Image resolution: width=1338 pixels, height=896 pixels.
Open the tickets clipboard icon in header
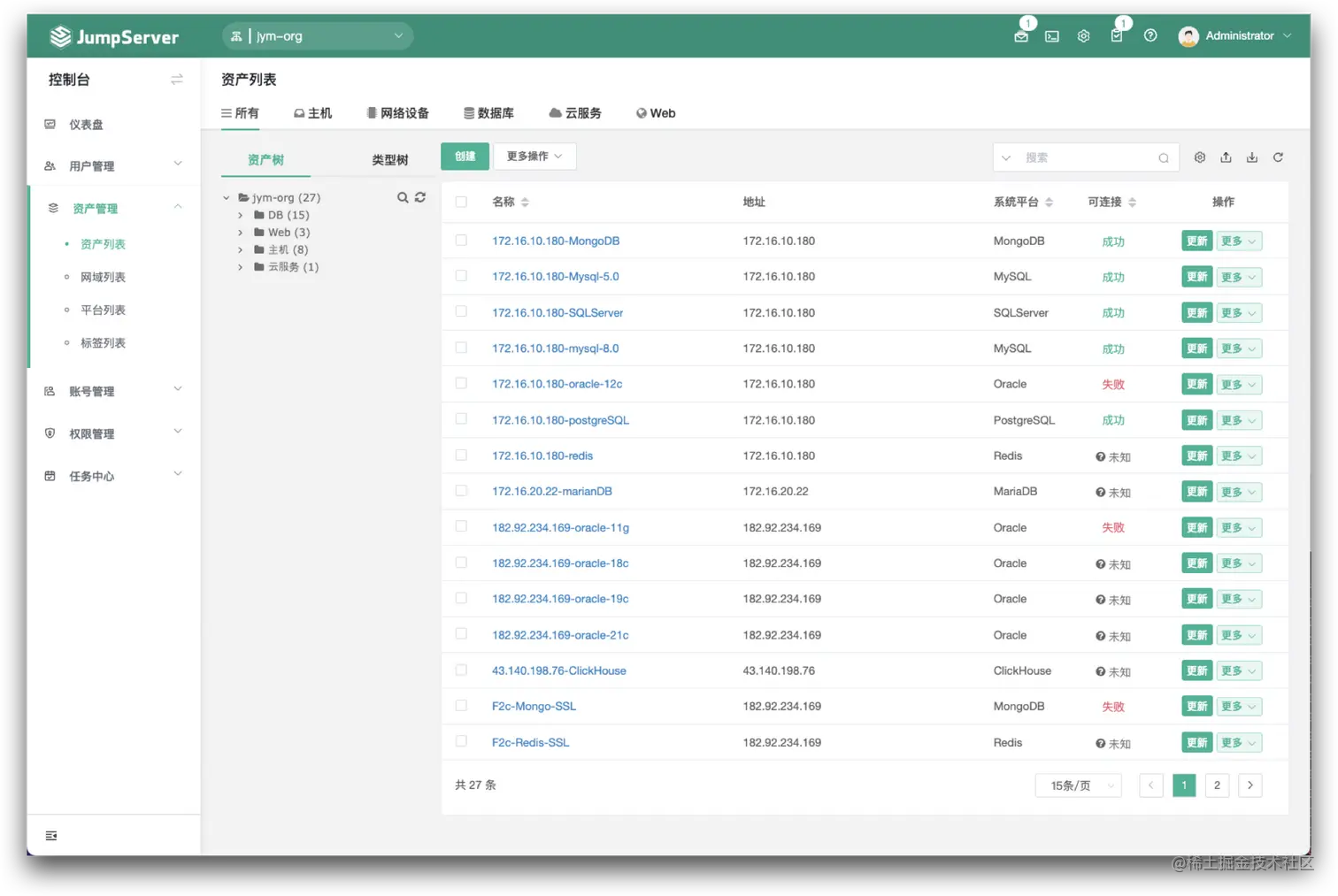coord(1117,36)
